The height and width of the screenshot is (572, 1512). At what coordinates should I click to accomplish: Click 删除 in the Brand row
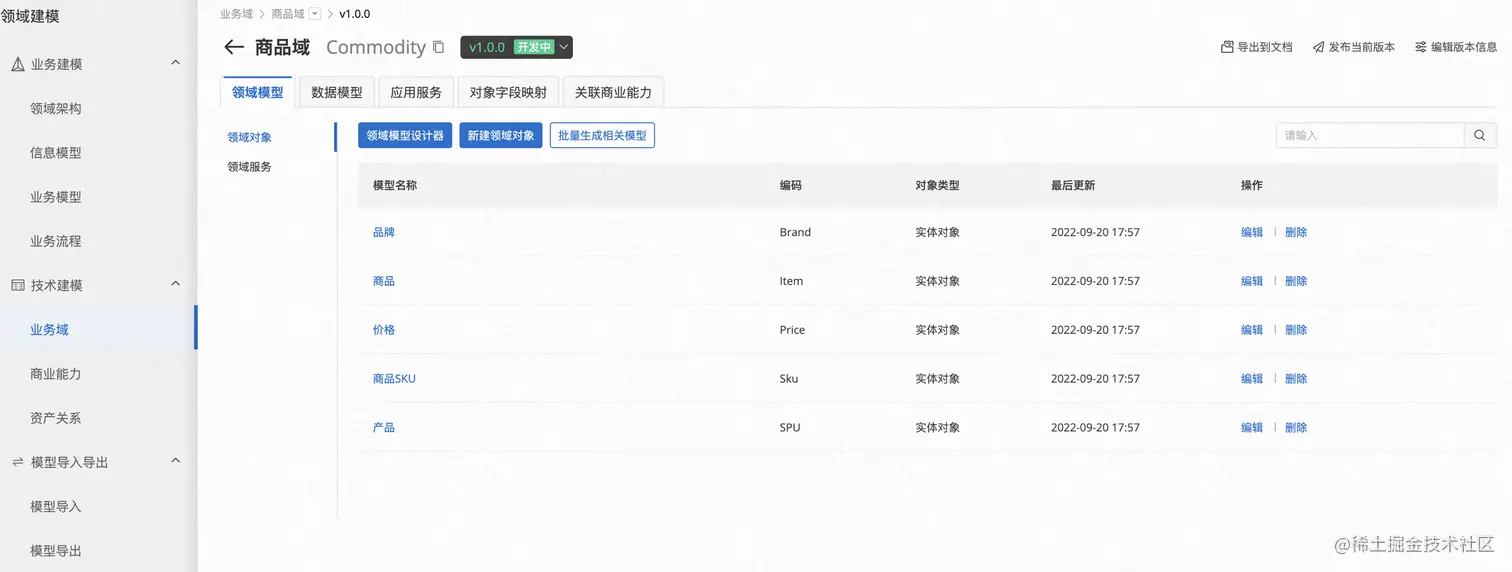(x=1296, y=232)
